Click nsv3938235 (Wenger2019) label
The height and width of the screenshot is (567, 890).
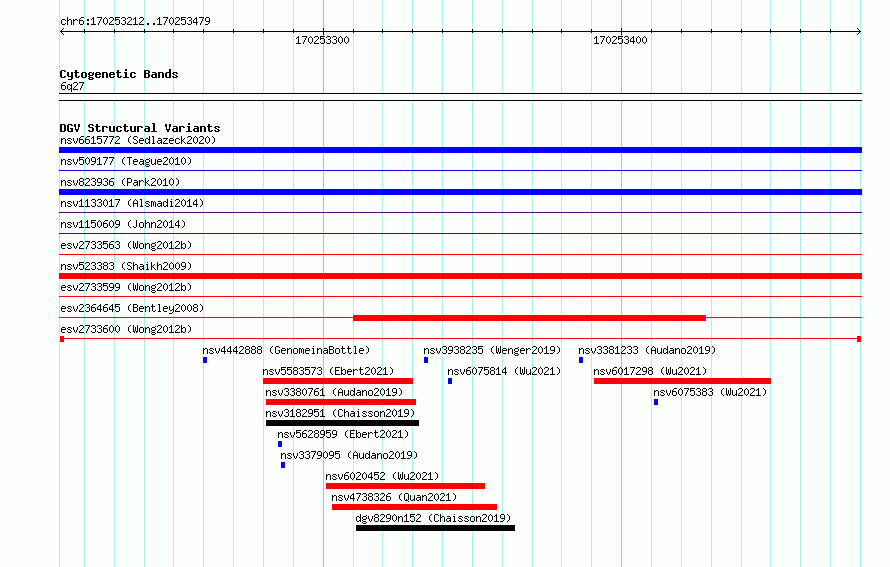pos(492,350)
